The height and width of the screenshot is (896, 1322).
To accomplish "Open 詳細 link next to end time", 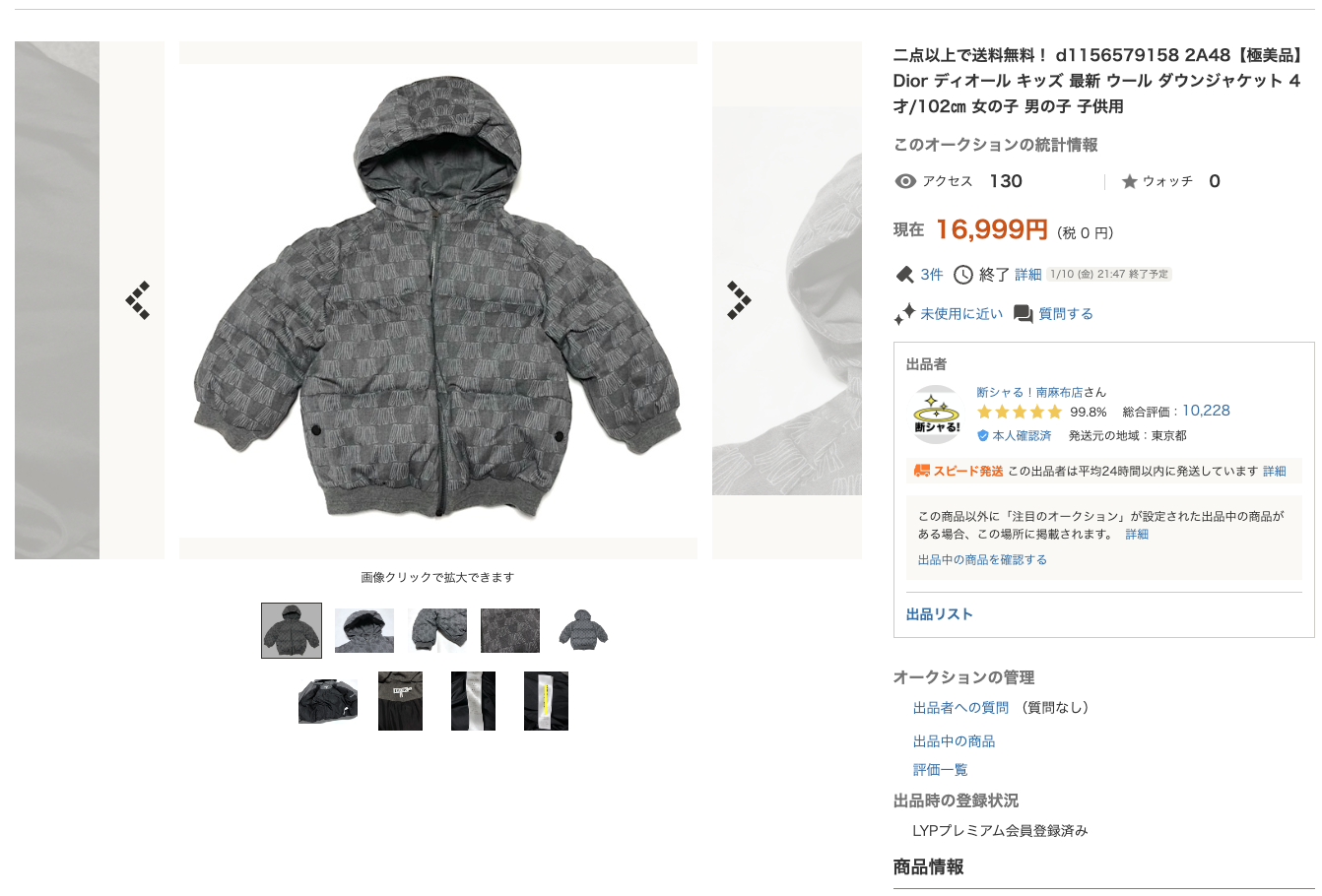I will pyautogui.click(x=1028, y=275).
